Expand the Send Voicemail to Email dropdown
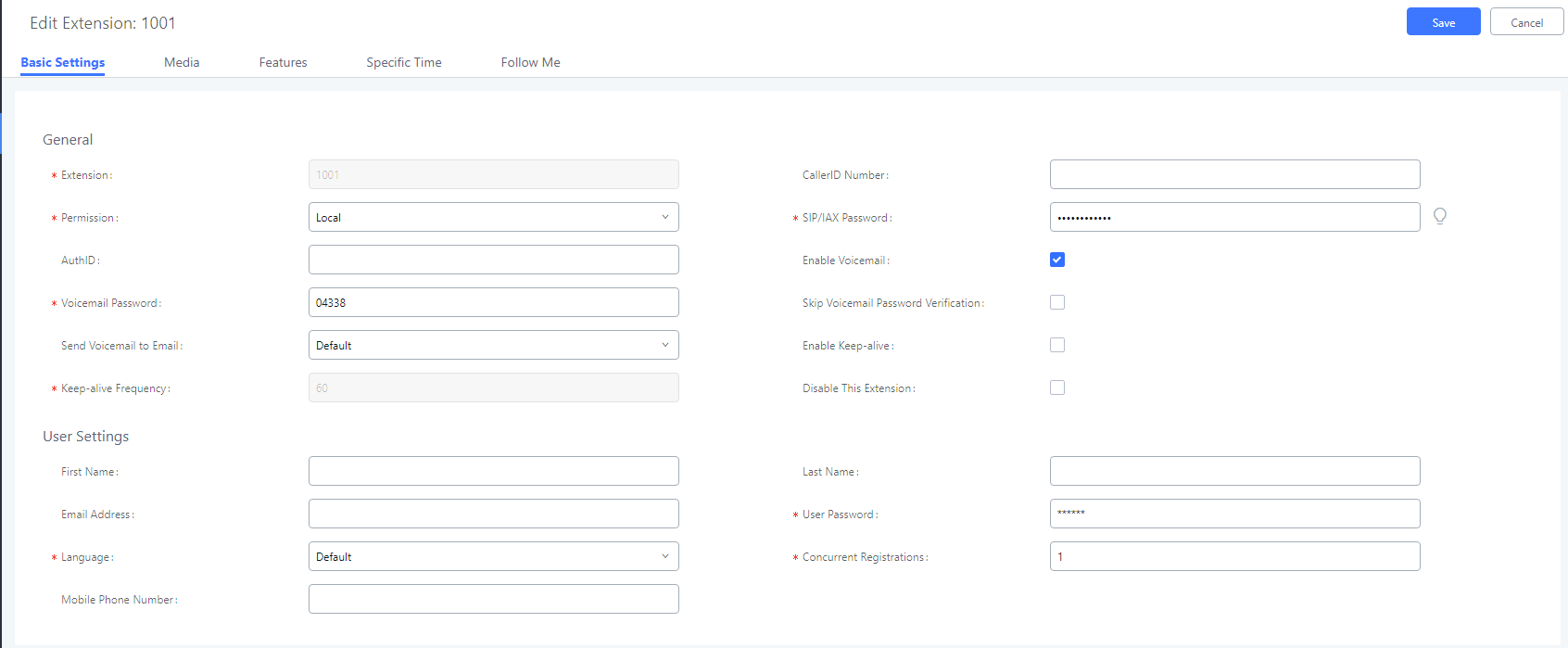The height and width of the screenshot is (648, 1568). tap(494, 345)
